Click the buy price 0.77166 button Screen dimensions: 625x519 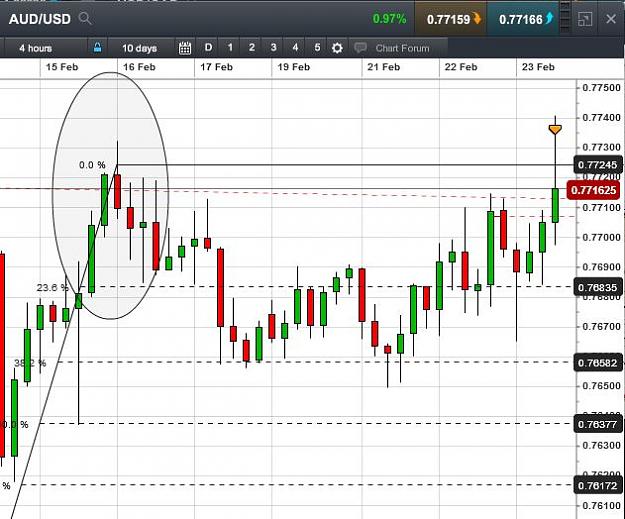click(x=523, y=19)
